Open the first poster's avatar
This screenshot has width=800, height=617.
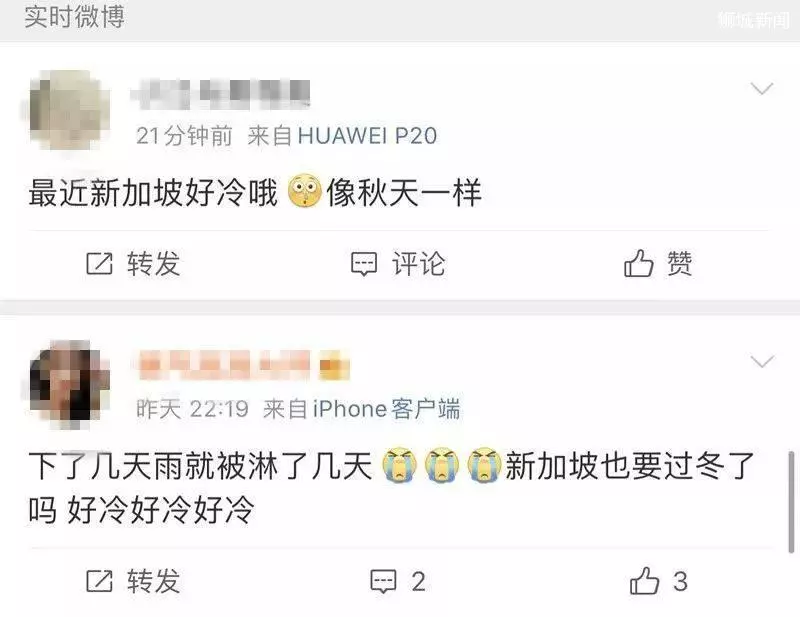click(x=67, y=110)
